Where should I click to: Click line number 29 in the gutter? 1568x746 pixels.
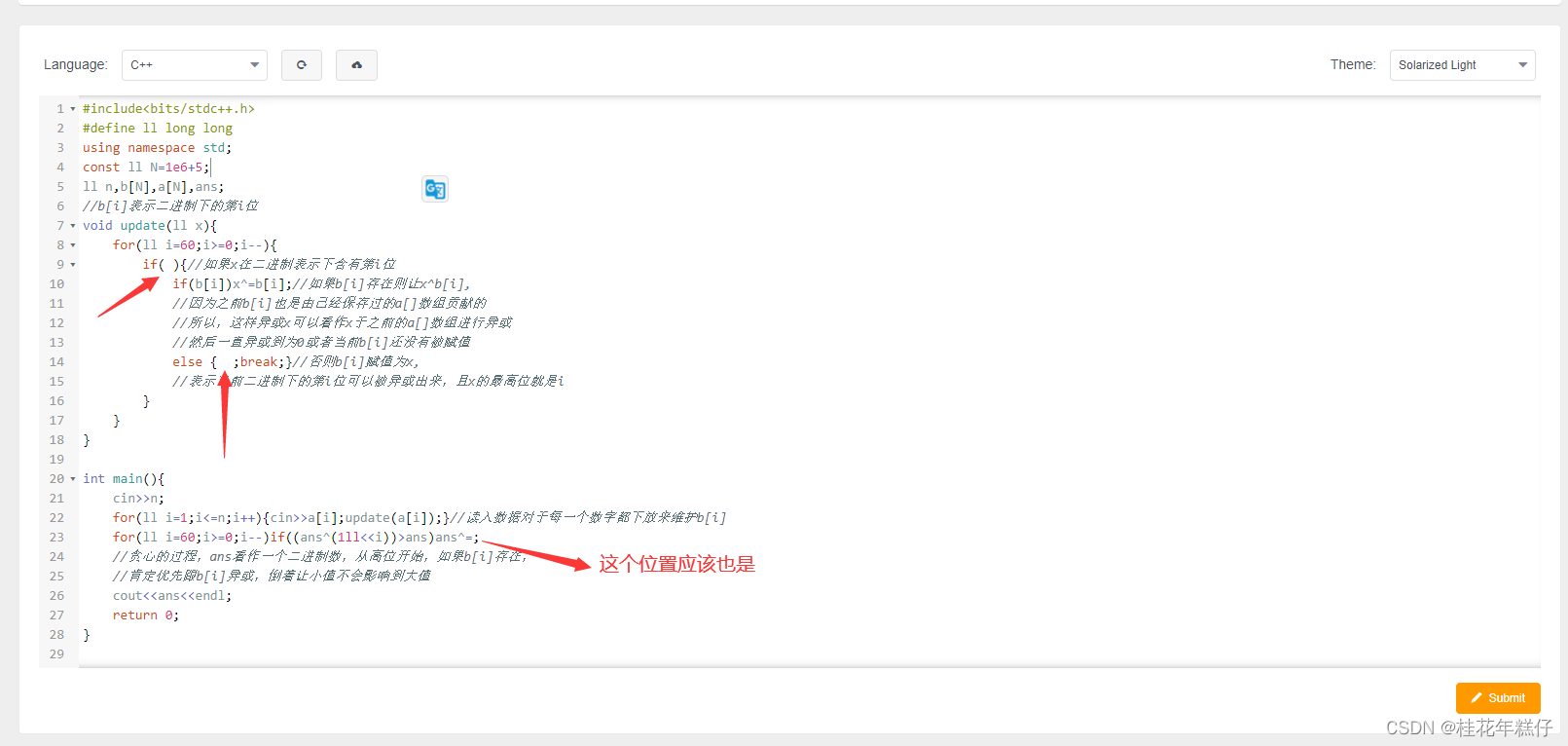[x=56, y=654]
